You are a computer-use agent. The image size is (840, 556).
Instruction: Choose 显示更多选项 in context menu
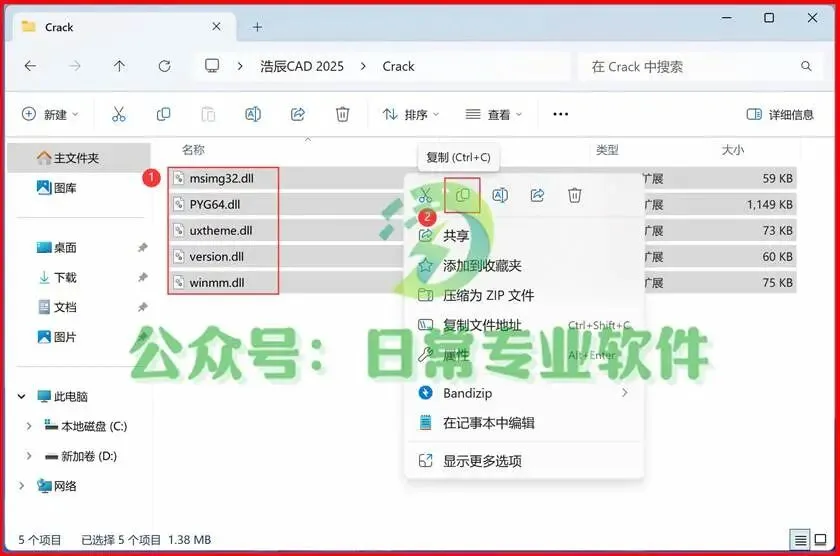524,461
